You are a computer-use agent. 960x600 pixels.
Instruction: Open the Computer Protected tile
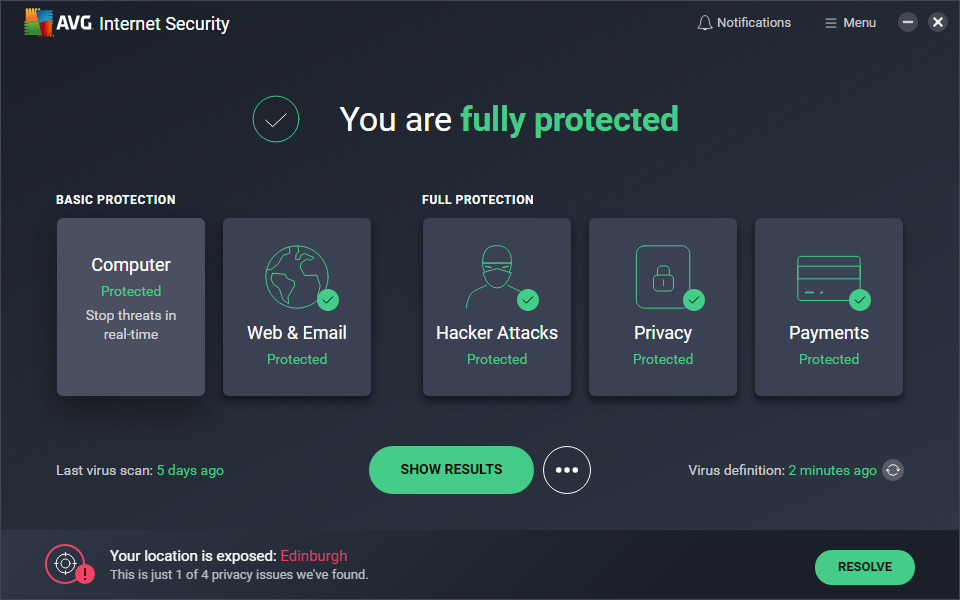pyautogui.click(x=131, y=307)
